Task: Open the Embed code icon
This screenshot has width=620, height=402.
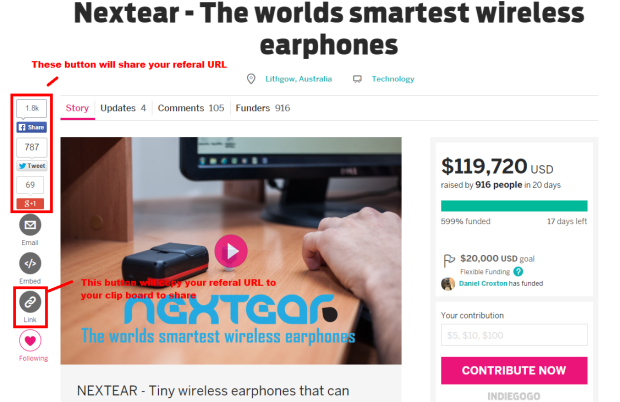Action: pyautogui.click(x=30, y=263)
